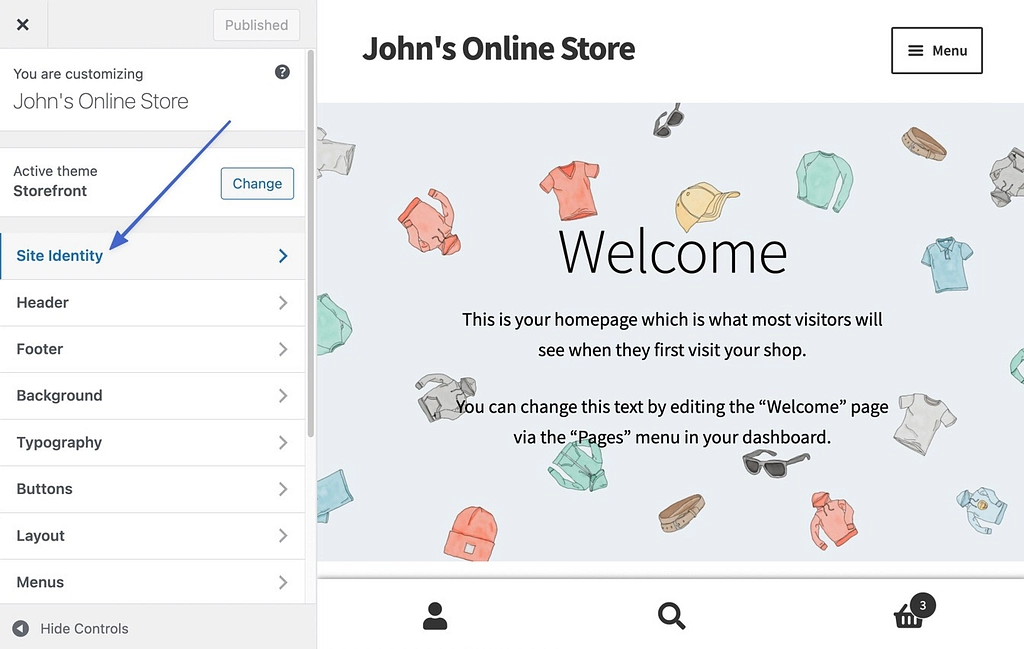Click the 'Active theme' label text
The height and width of the screenshot is (649, 1024).
click(x=56, y=171)
